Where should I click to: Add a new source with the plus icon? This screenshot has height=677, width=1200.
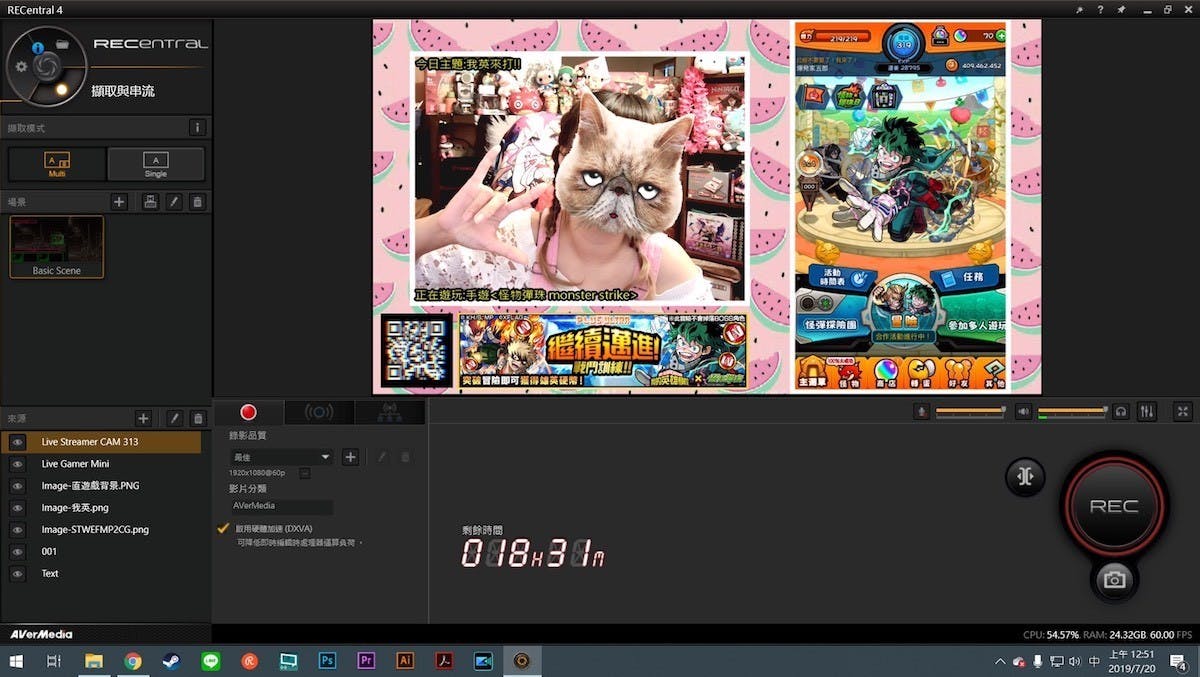[143, 419]
